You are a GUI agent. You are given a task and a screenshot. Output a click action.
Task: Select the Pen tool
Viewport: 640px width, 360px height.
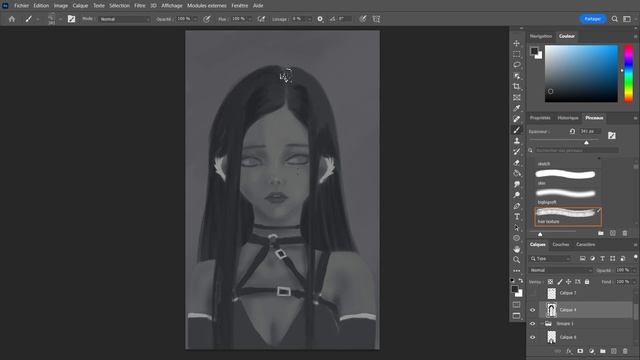517,206
